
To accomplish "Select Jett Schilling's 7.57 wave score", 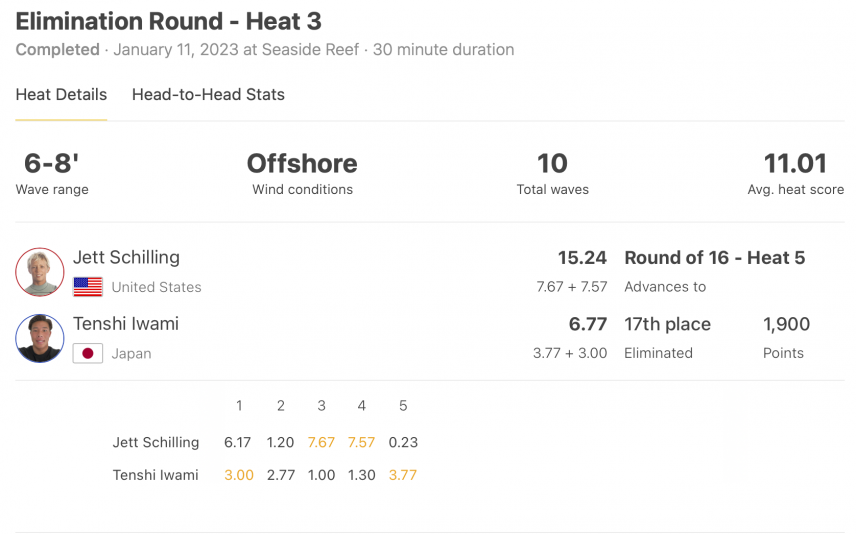I will pos(361,442).
